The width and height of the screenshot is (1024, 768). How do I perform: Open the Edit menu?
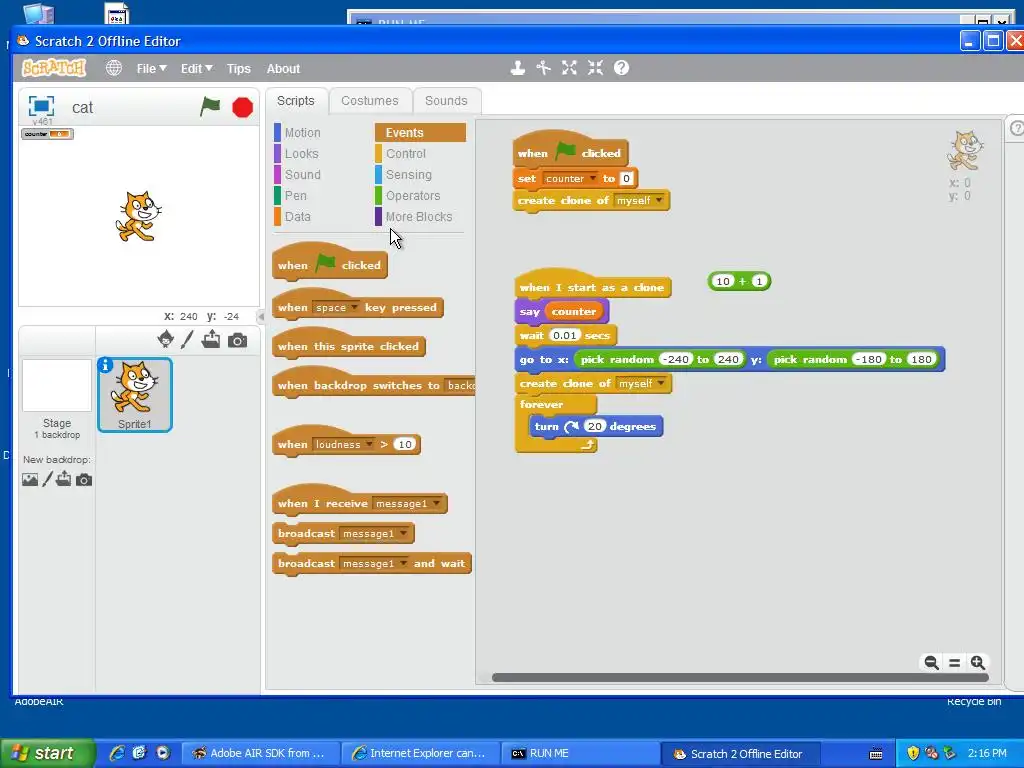point(197,69)
